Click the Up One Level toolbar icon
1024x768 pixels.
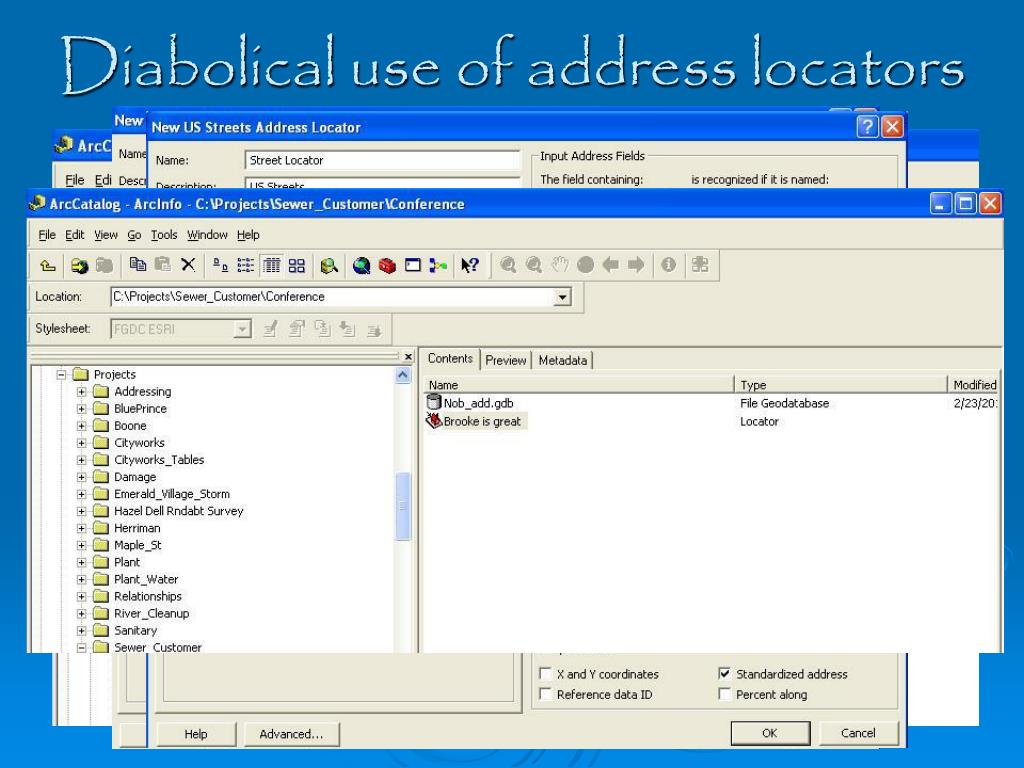click(48, 265)
